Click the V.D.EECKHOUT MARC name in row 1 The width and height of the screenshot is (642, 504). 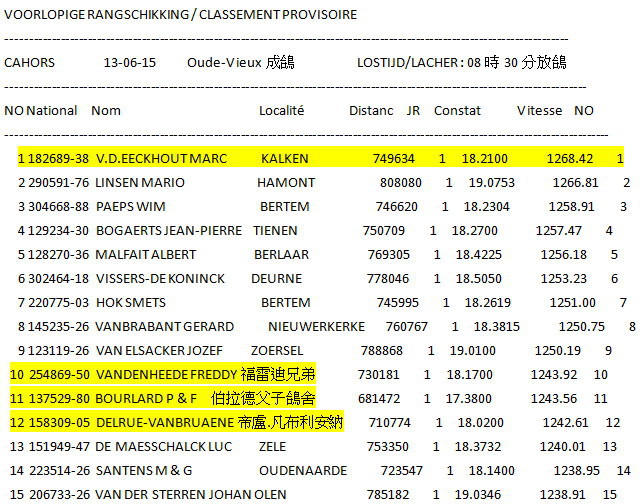pyautogui.click(x=161, y=159)
